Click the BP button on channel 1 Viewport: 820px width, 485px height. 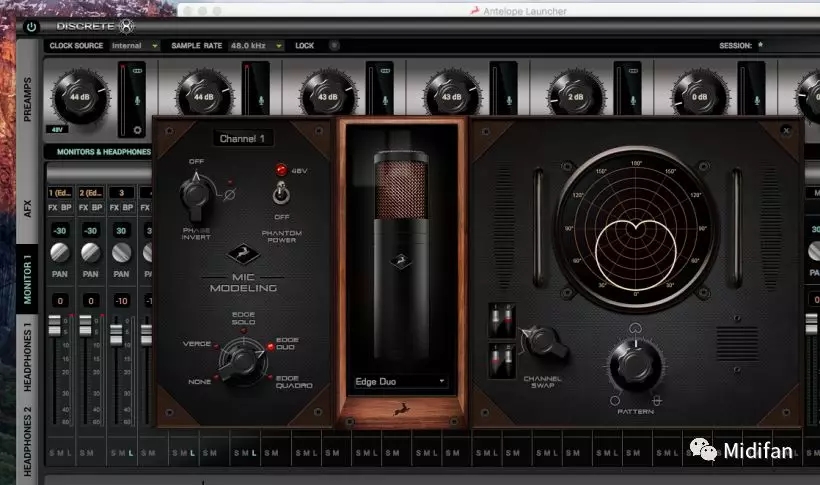68,207
